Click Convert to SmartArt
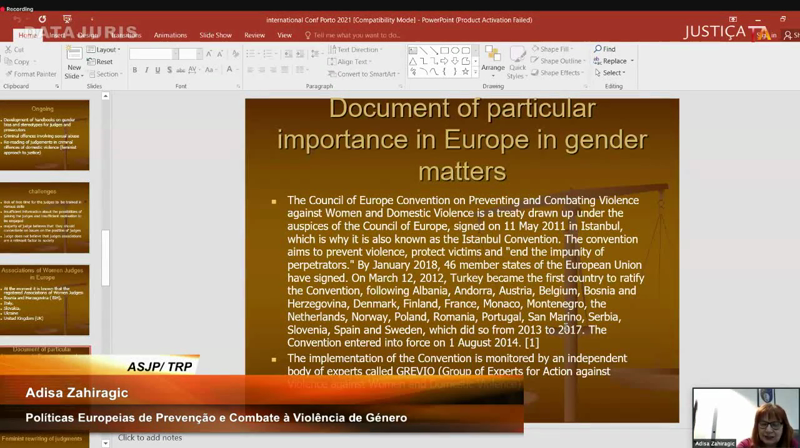Viewport: 800px width, 448px height. 366,74
